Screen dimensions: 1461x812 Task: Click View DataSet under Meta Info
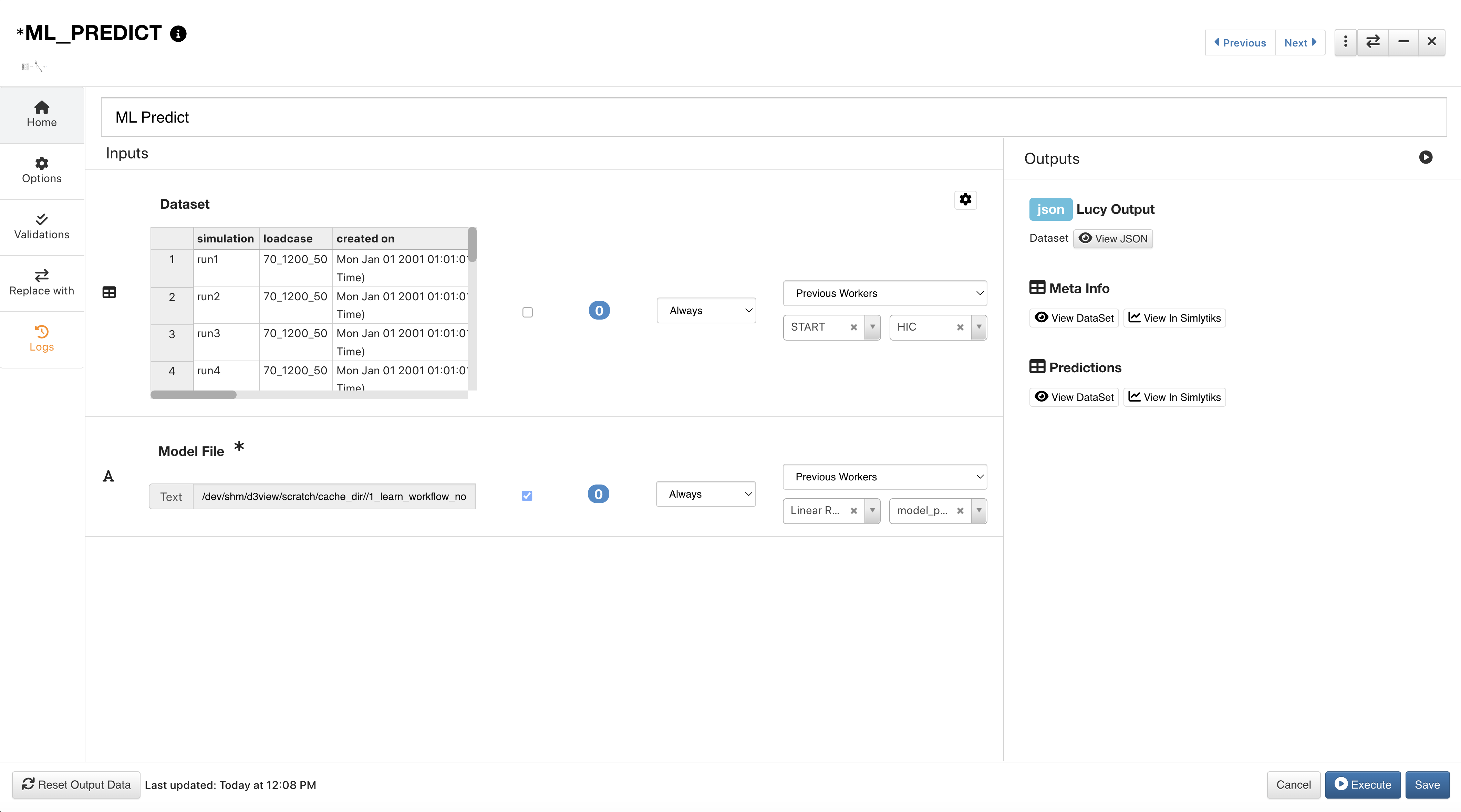pyautogui.click(x=1074, y=318)
